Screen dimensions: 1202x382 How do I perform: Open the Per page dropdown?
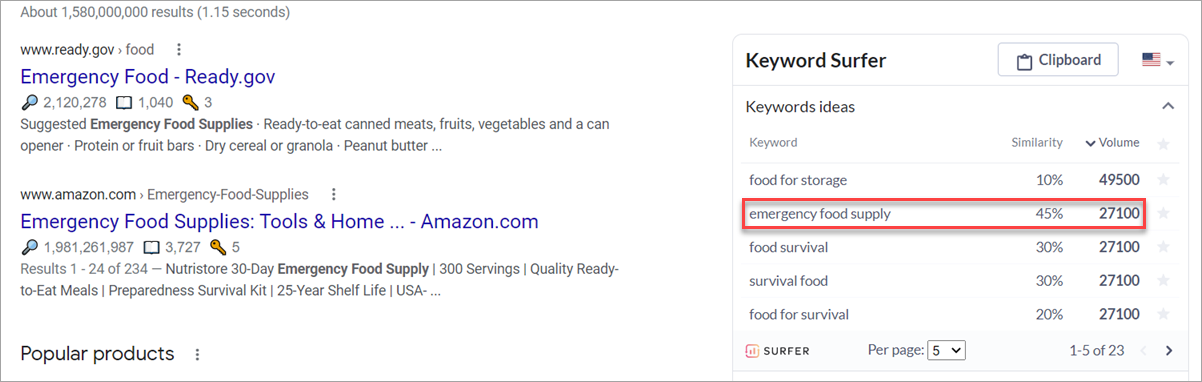(x=946, y=351)
